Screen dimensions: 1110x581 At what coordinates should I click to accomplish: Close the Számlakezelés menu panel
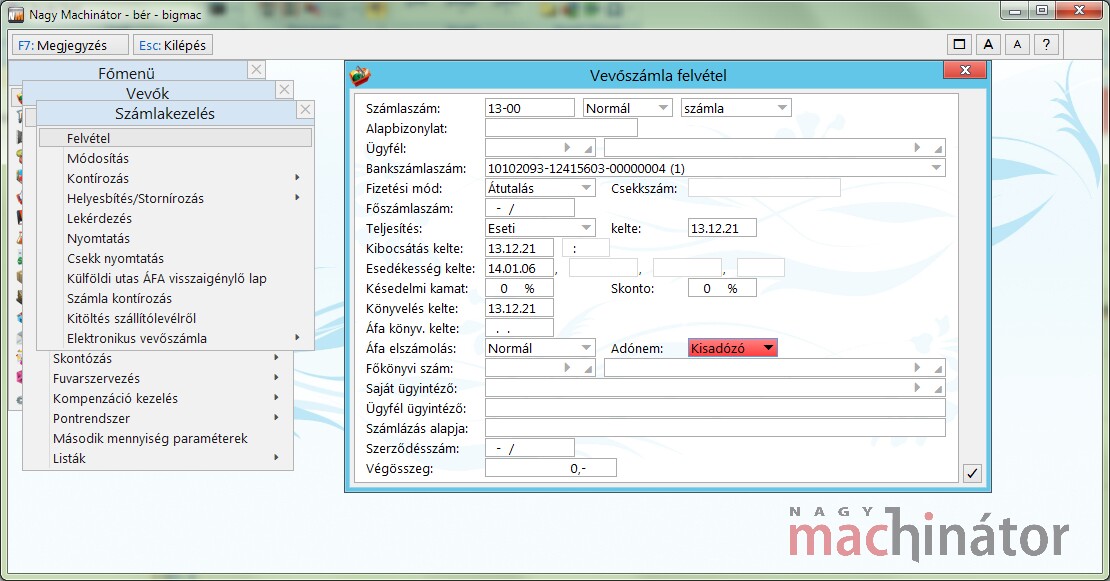(x=305, y=110)
